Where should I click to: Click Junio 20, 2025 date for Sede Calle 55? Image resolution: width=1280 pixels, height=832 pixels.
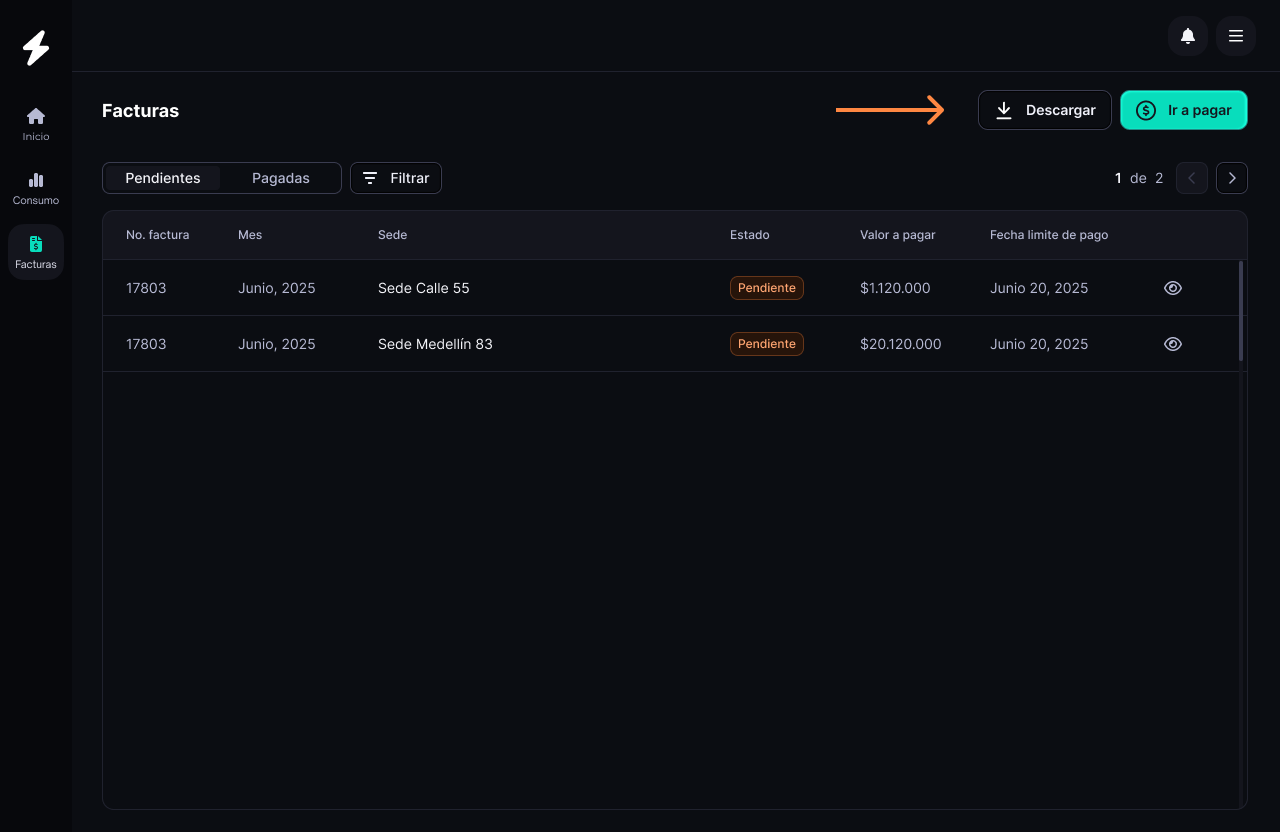pyautogui.click(x=1039, y=288)
